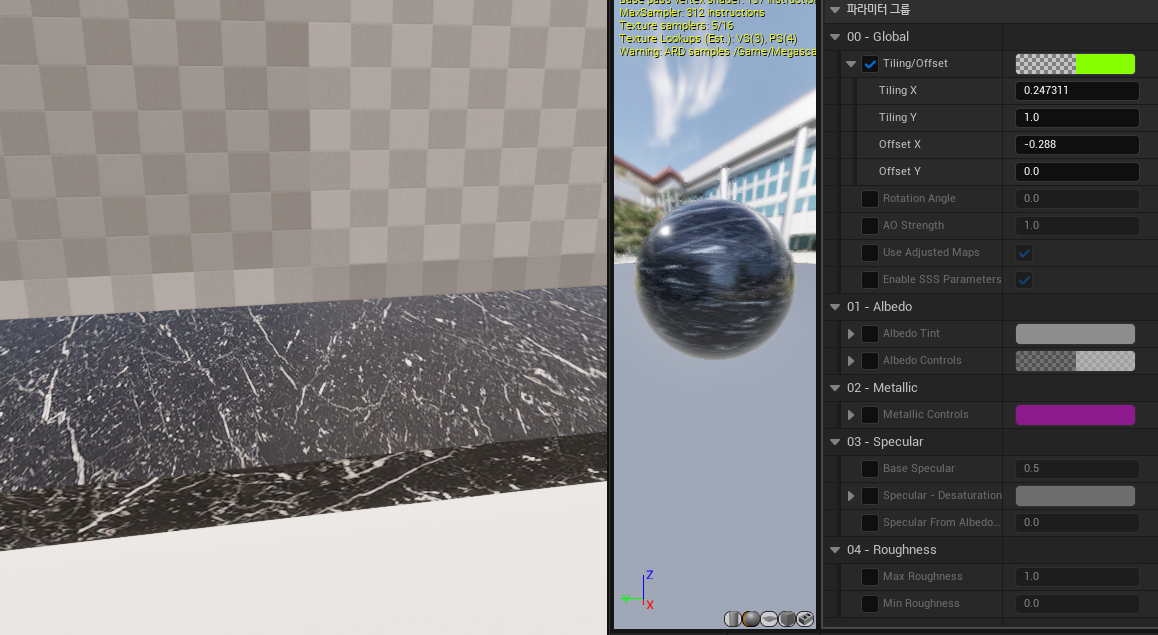This screenshot has height=635, width=1158.
Task: Click the 'Offset Y' parameter label
Action: click(x=900, y=171)
